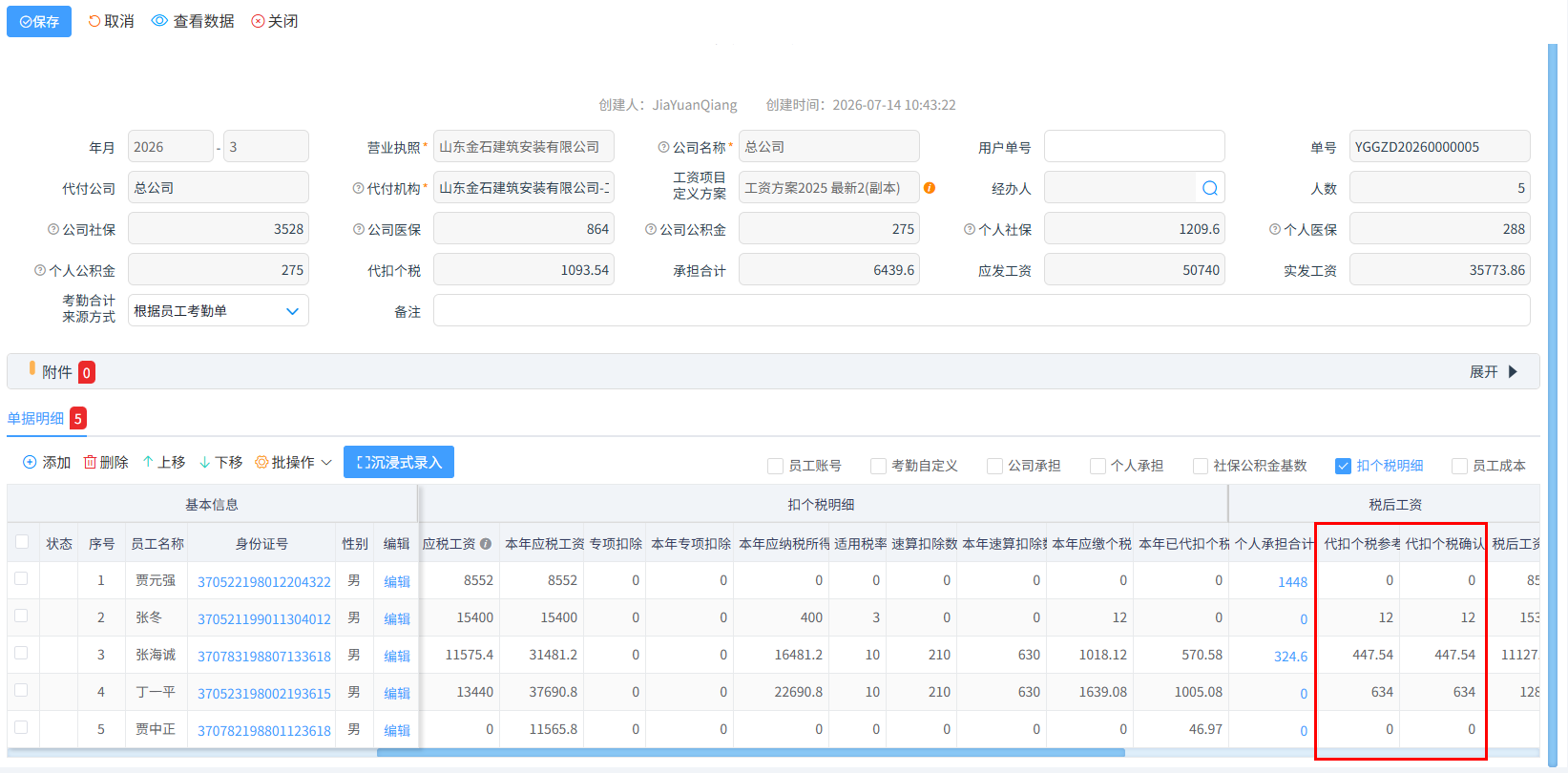1568x773 pixels.
Task: Select the row checkbox for 贾元强
Action: point(21,578)
